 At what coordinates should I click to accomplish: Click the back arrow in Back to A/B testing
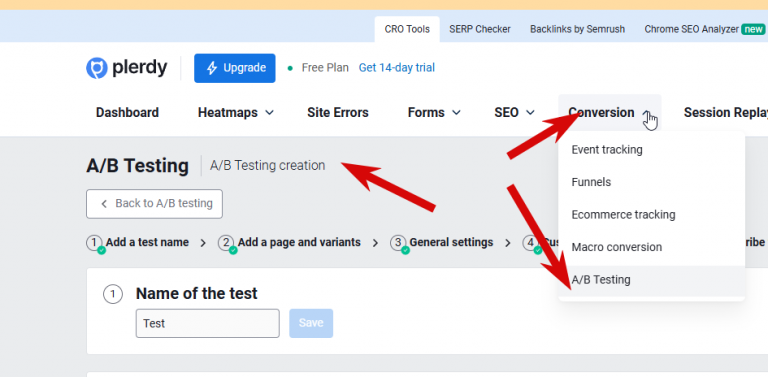[x=104, y=204]
